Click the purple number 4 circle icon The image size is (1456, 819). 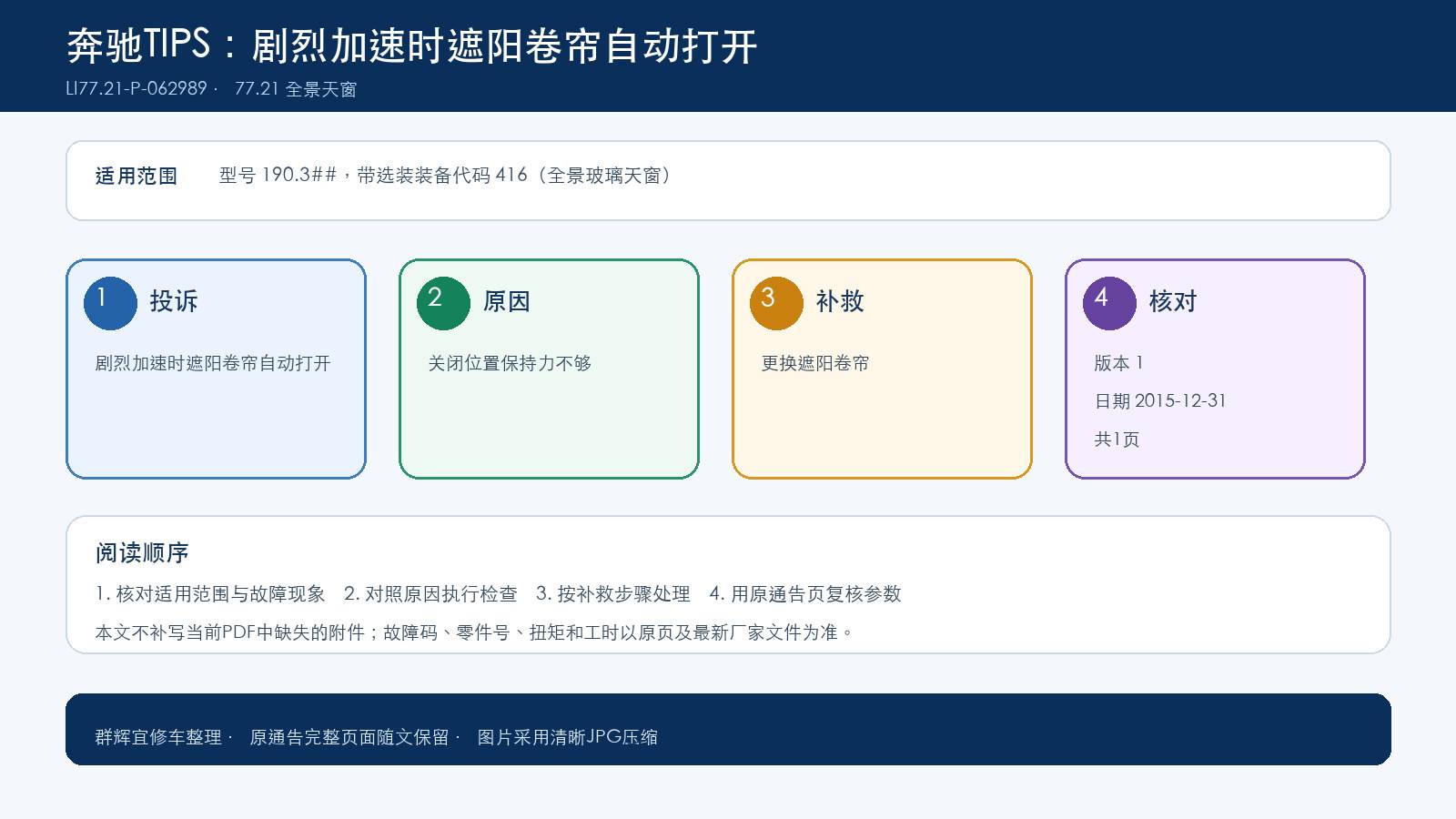click(x=1109, y=303)
